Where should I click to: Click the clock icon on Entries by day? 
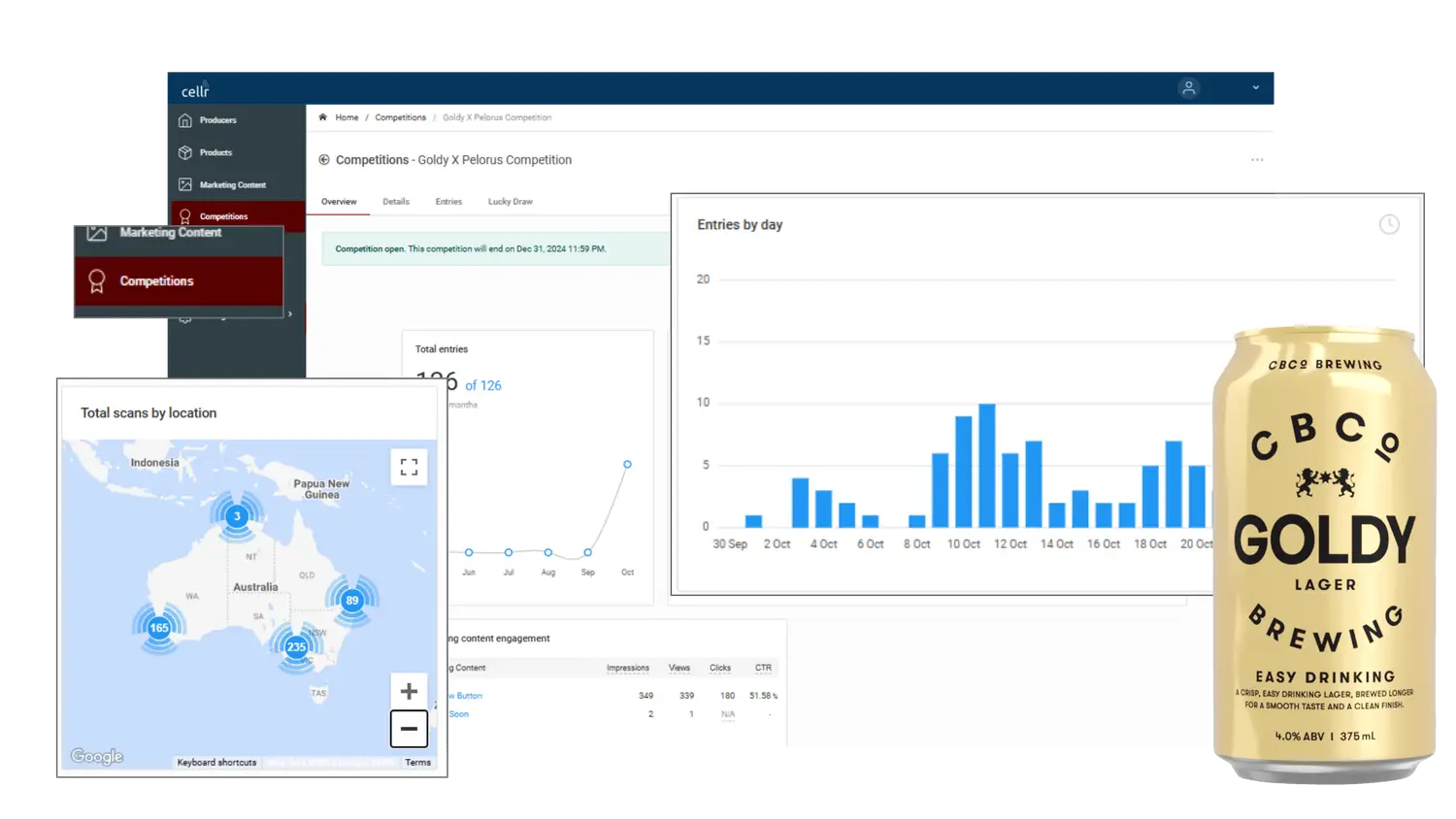1389,225
